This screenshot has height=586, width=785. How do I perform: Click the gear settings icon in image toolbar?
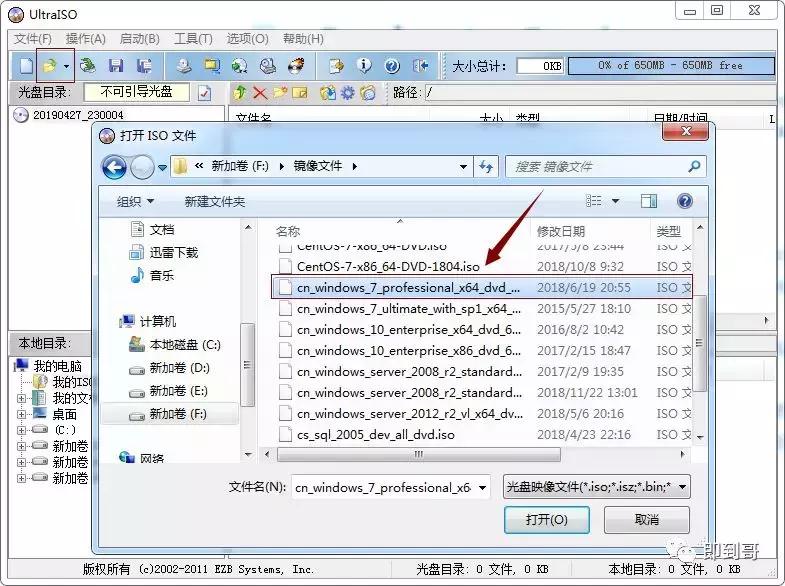point(347,93)
